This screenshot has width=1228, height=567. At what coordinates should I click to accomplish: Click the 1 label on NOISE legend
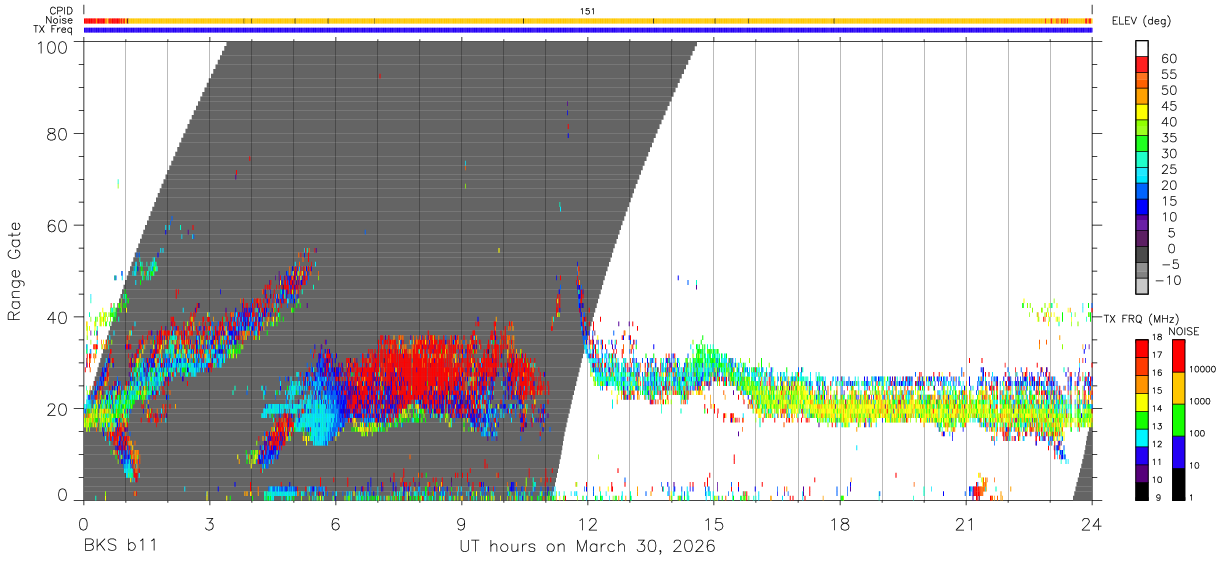(x=1189, y=497)
